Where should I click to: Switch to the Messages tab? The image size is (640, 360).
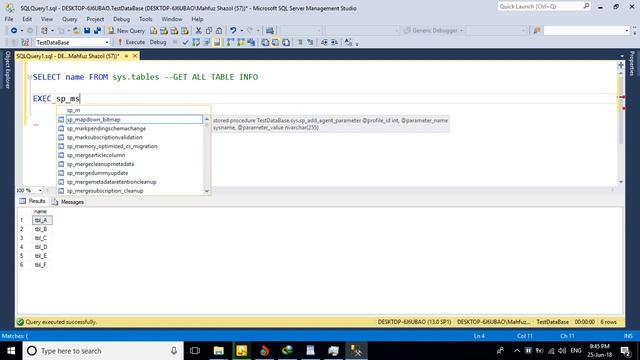click(x=68, y=202)
